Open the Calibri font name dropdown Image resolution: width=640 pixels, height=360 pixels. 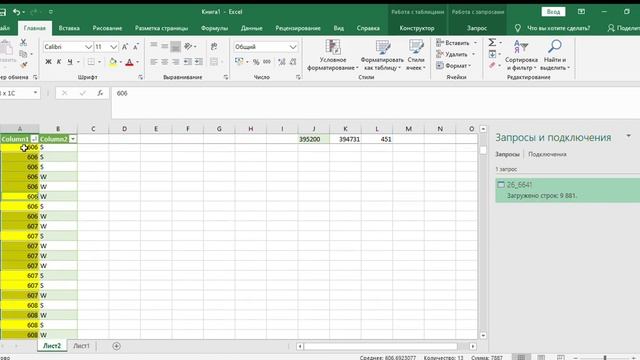pyautogui.click(x=88, y=47)
